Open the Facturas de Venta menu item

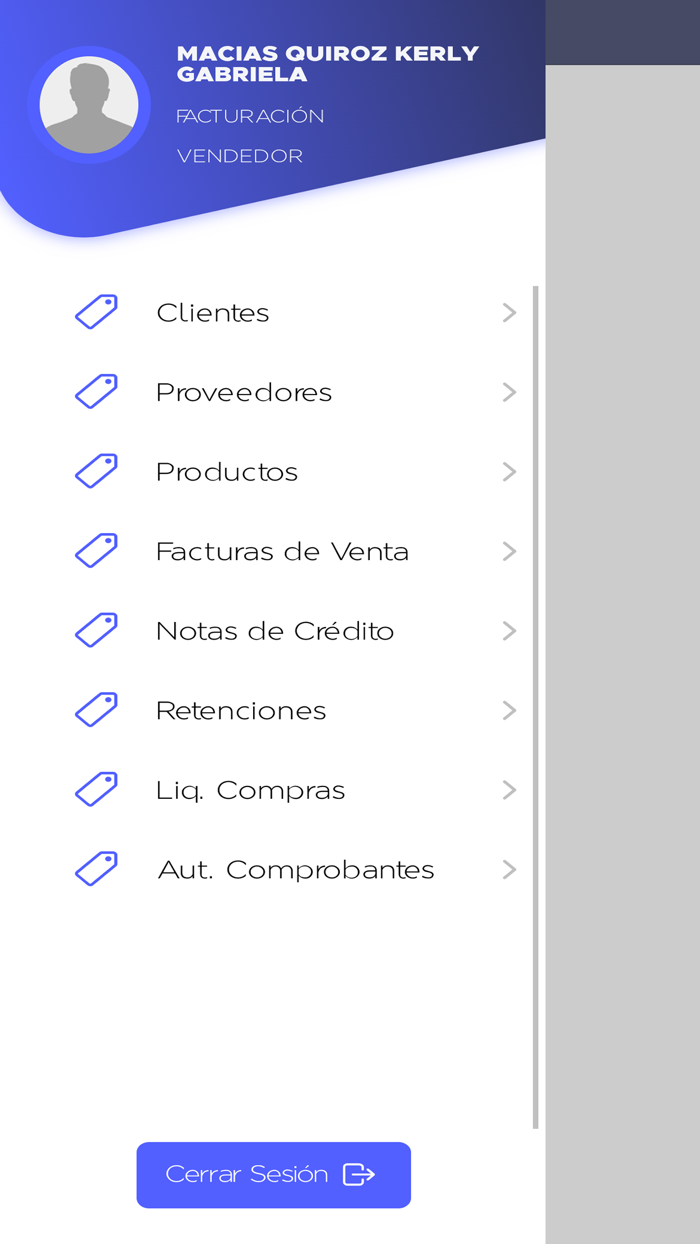tap(282, 550)
